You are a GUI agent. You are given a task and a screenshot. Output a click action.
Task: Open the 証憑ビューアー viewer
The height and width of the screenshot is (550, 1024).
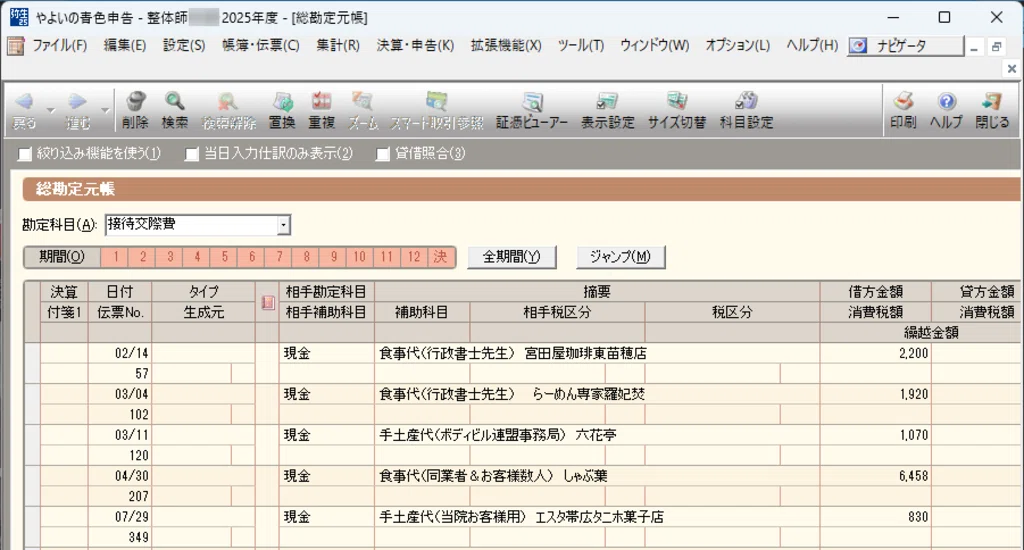(532, 110)
